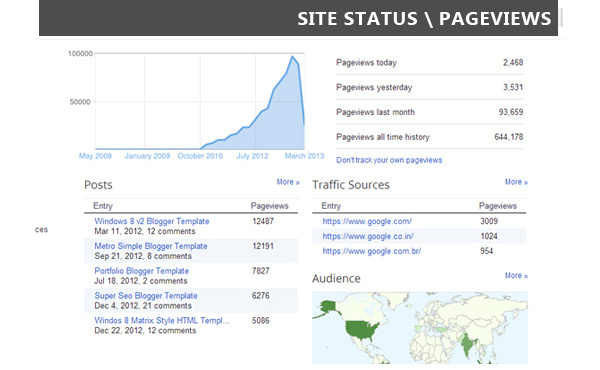
Task: Select the 7827 pageviews cell
Action: tap(261, 271)
